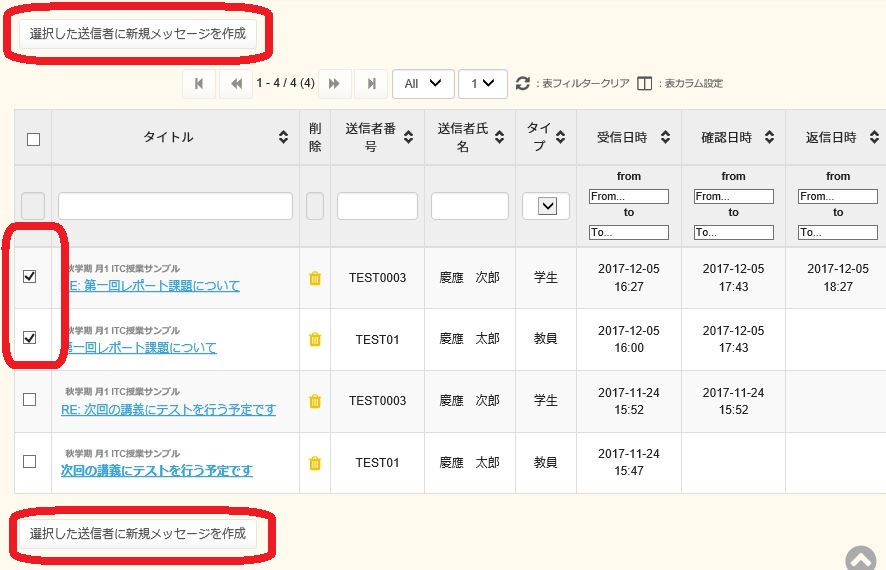The height and width of the screenshot is (570, 886).
Task: Sort table by 受信日時 column
Action: coord(665,138)
